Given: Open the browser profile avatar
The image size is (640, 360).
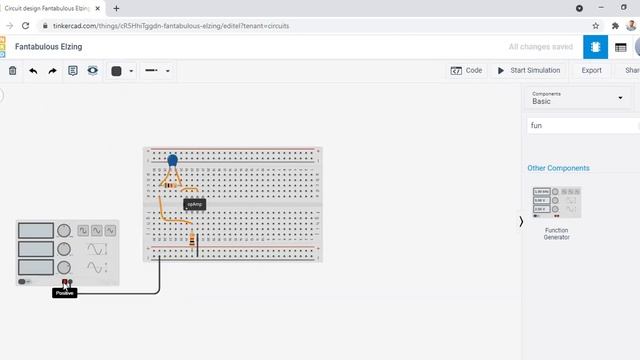Looking at the screenshot, I should pos(631,26).
